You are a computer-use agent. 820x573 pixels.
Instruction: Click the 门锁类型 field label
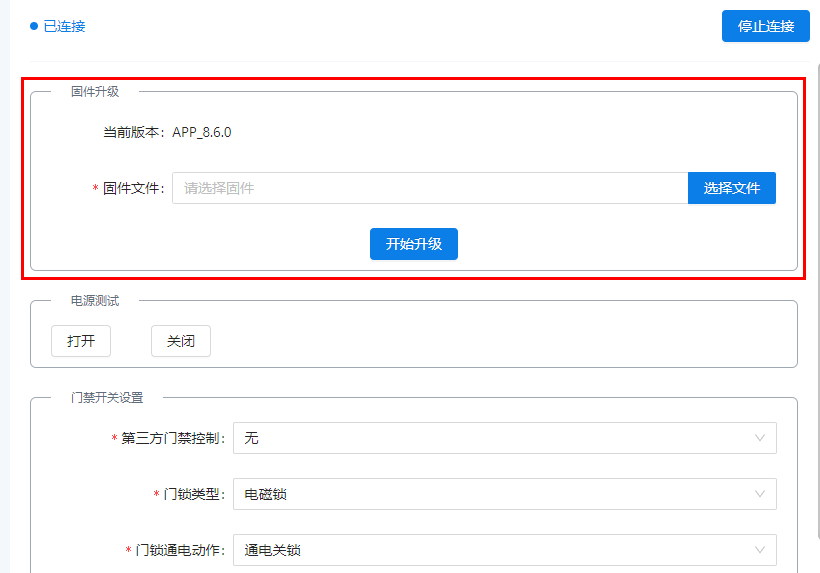click(x=194, y=494)
